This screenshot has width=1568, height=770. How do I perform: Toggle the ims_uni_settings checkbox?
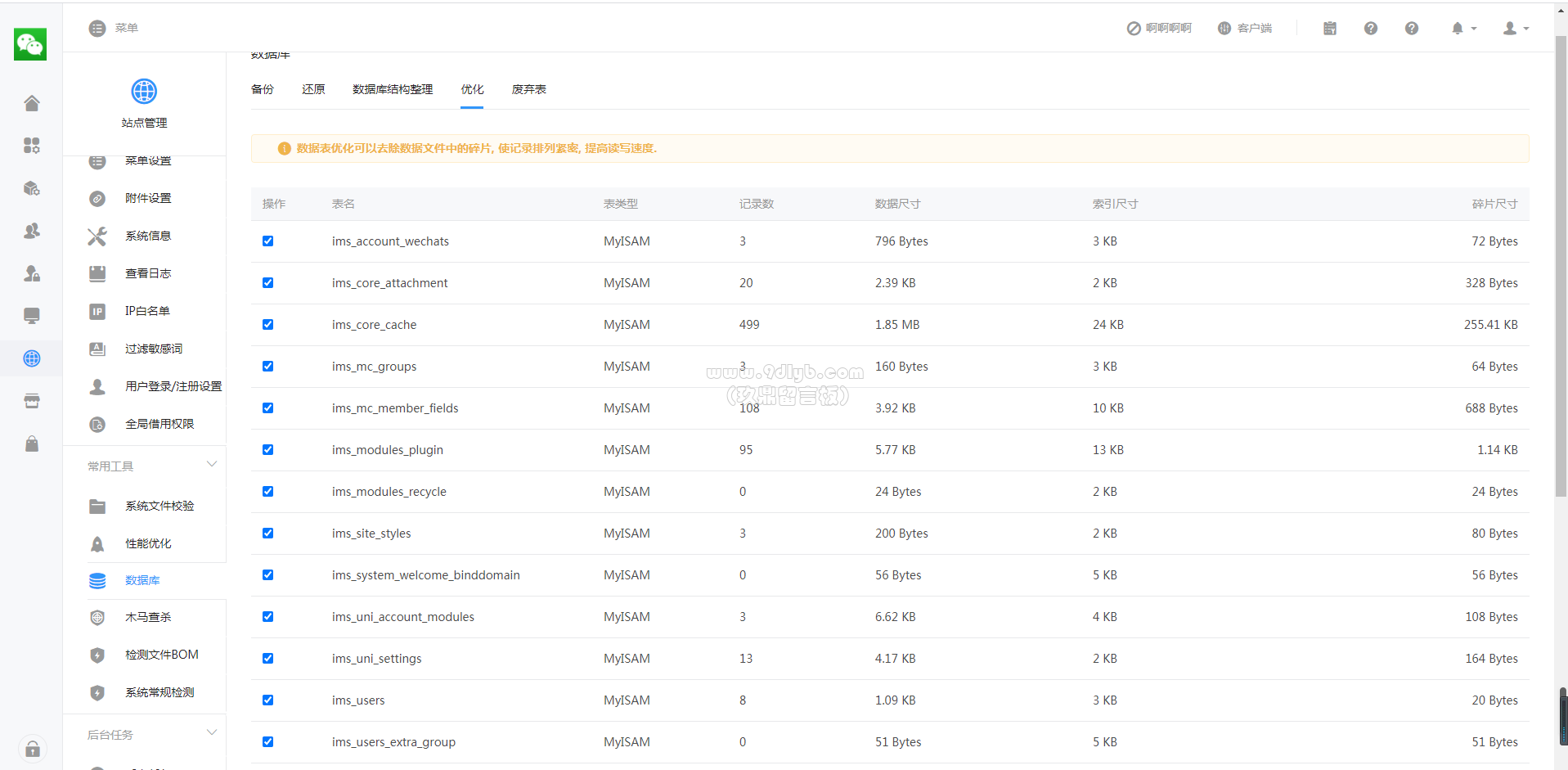tap(267, 659)
